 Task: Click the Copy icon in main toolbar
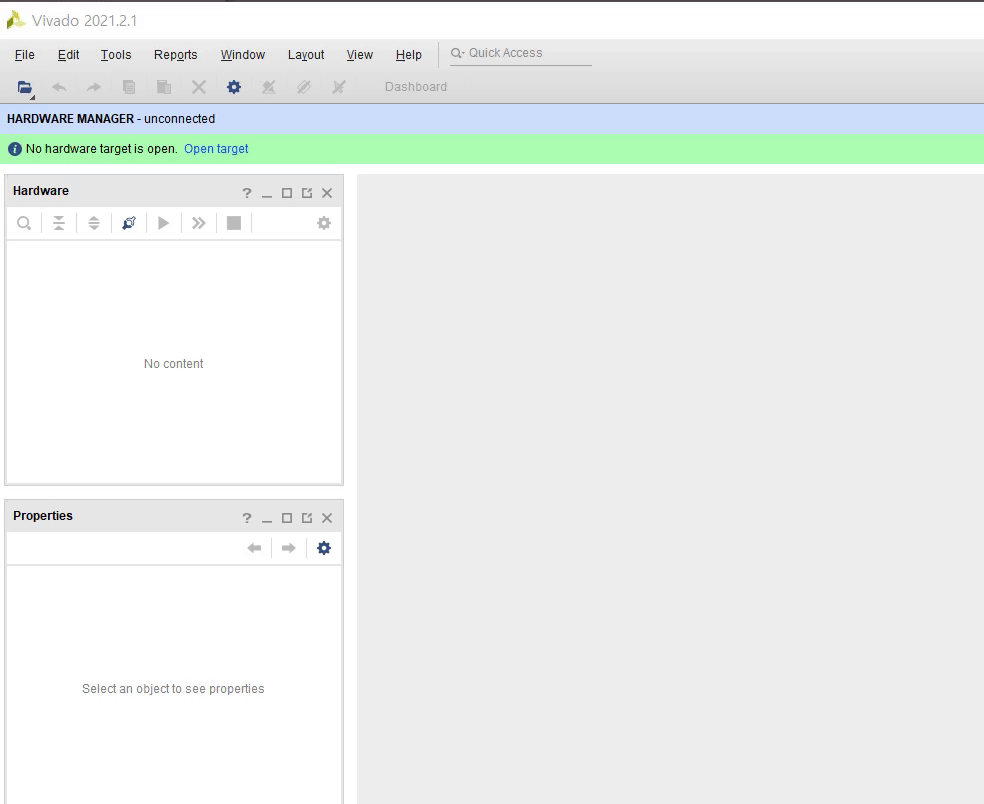(x=129, y=87)
